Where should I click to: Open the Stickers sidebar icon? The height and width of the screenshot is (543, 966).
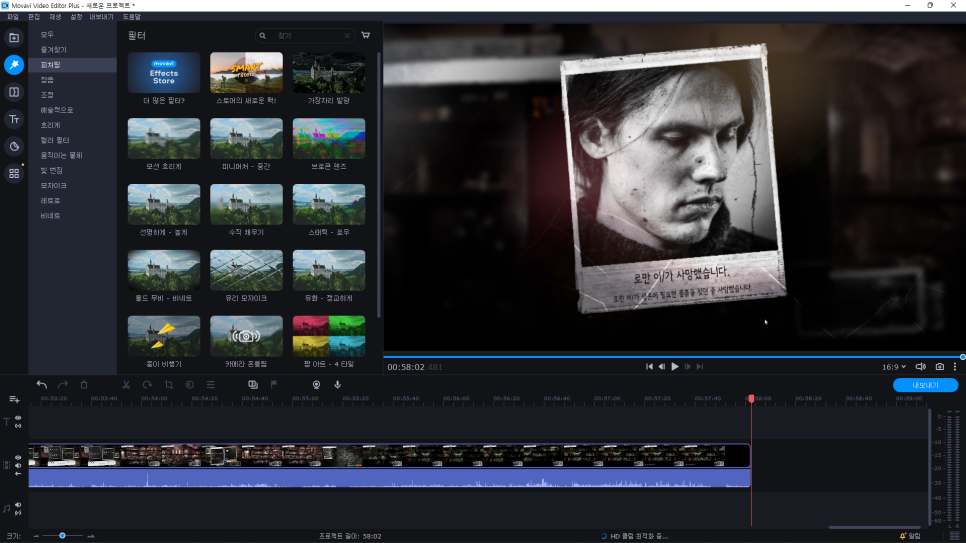coord(14,146)
